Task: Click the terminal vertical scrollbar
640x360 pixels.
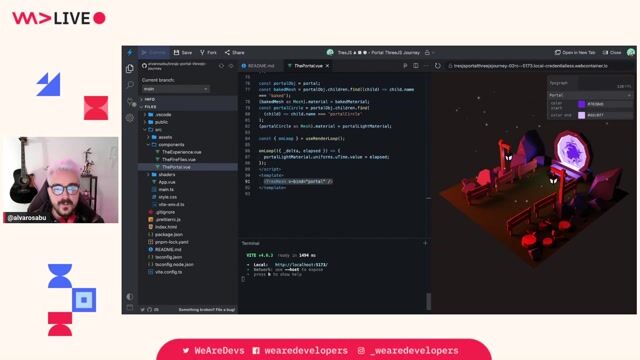Action: coord(428,301)
